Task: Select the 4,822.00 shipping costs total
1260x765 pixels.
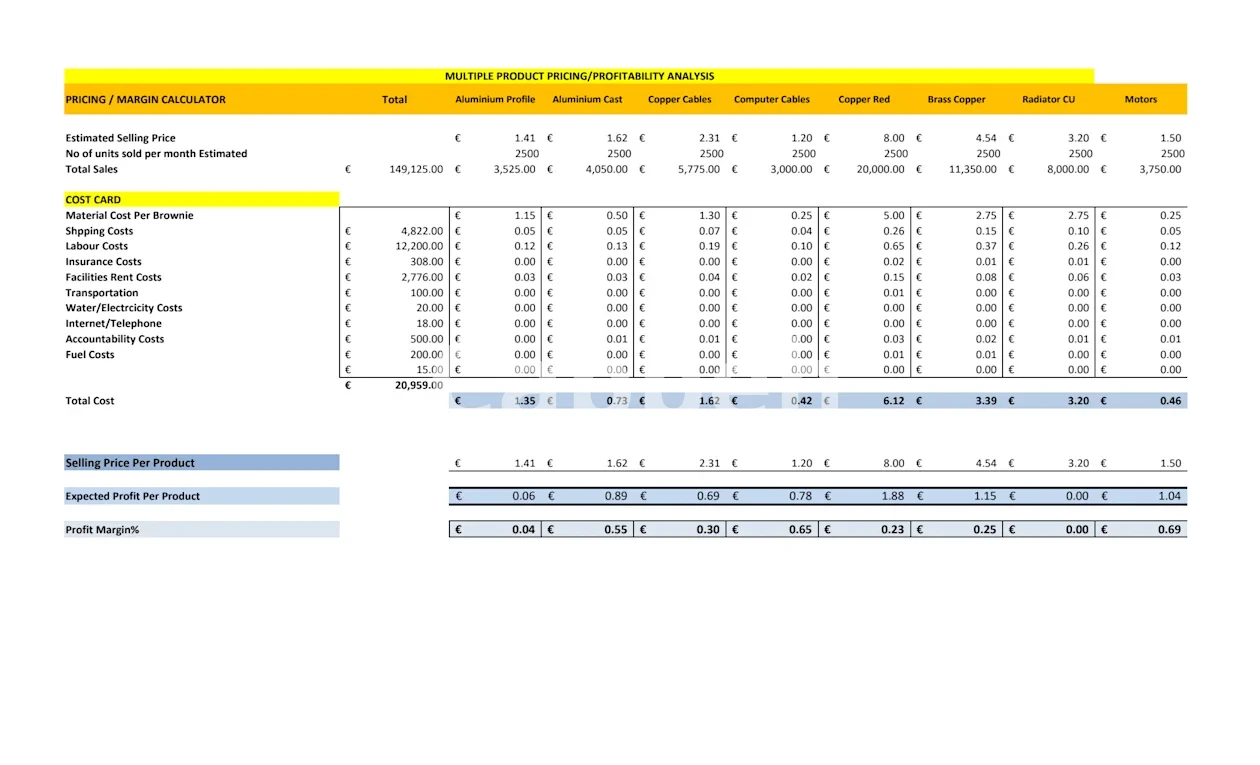Action: click(x=421, y=231)
